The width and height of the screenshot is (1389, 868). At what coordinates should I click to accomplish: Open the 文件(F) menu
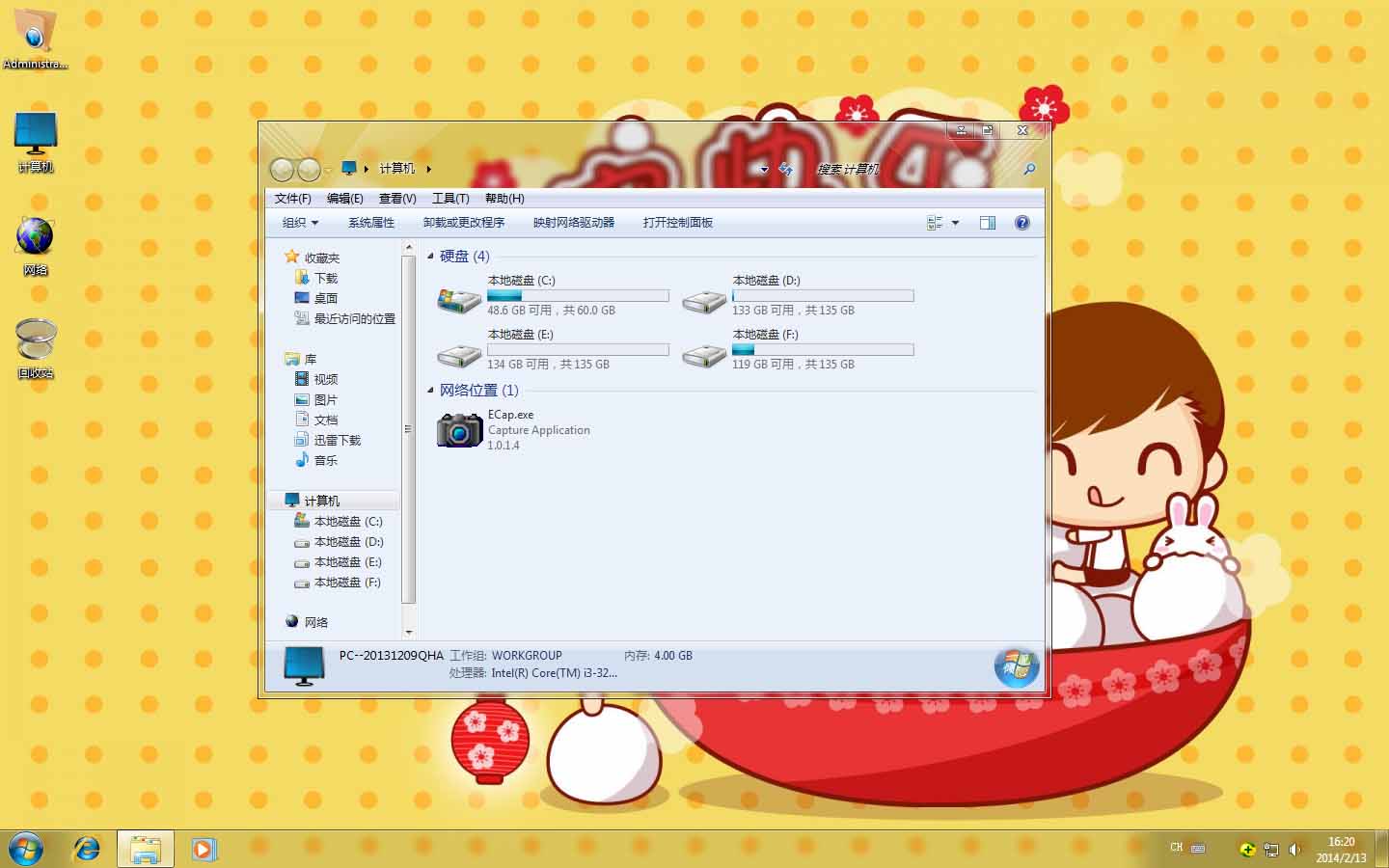coord(292,199)
